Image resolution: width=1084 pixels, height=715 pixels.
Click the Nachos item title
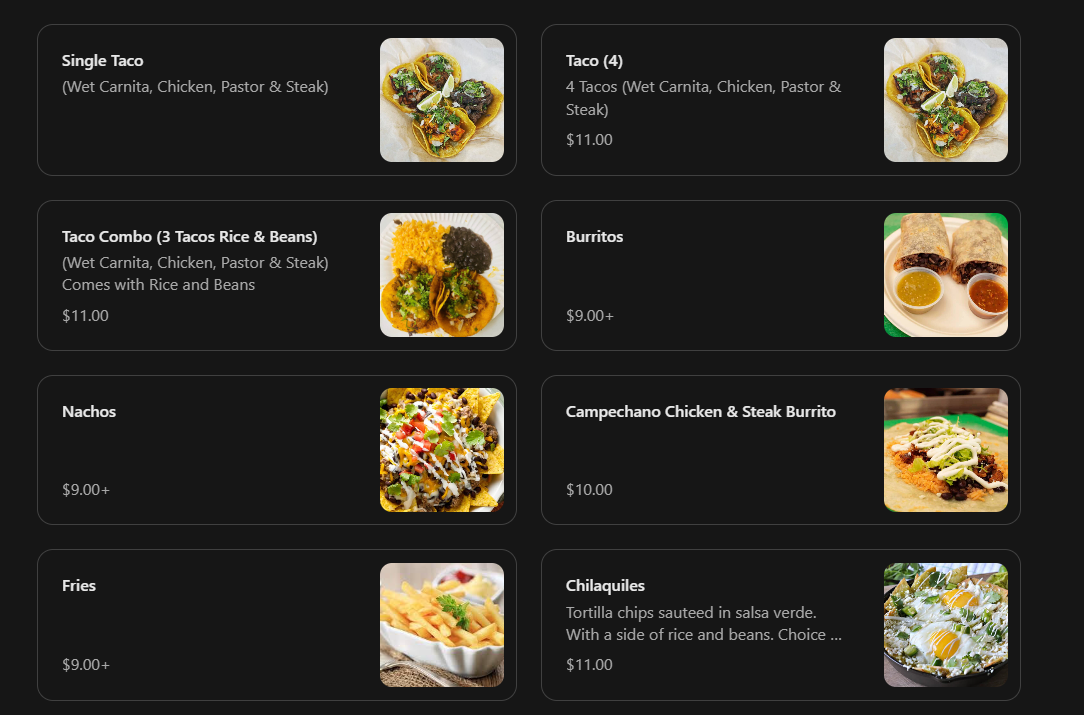(x=89, y=411)
